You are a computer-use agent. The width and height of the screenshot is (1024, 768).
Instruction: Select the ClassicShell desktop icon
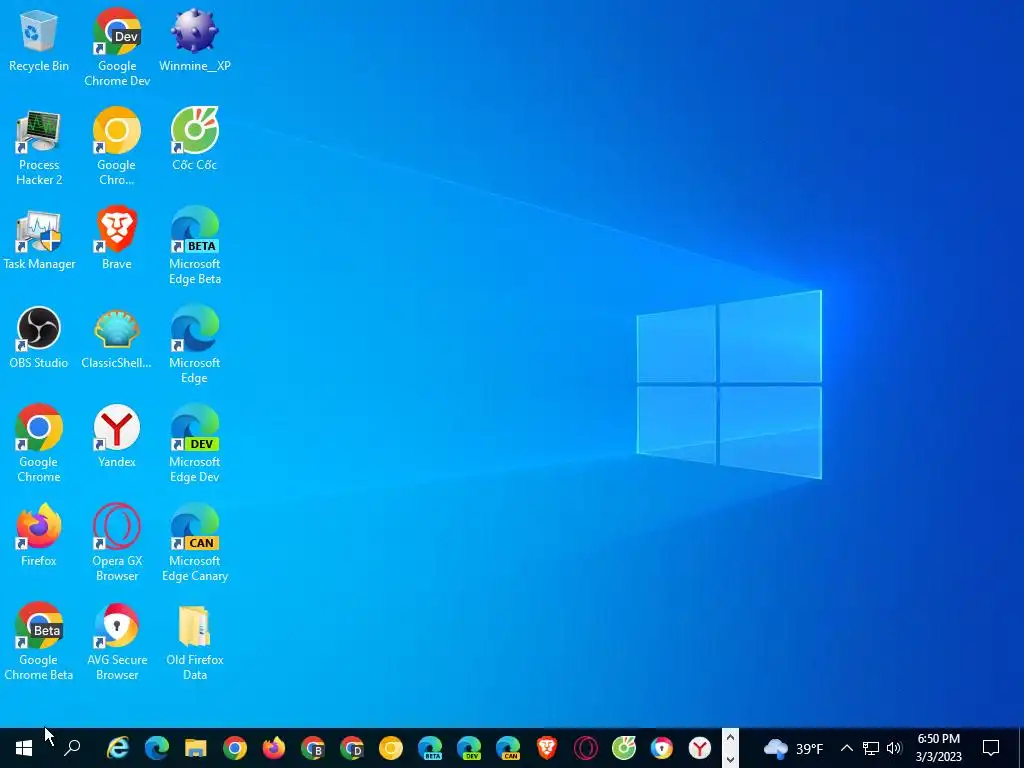[x=117, y=338]
